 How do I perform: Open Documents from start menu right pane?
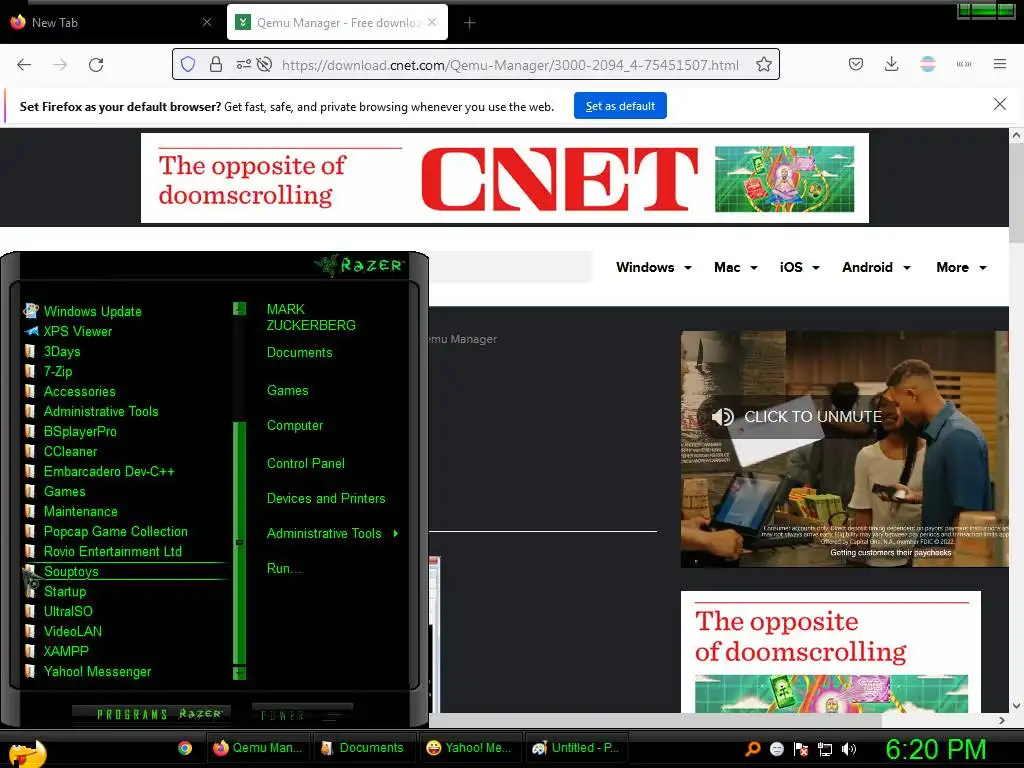point(299,353)
